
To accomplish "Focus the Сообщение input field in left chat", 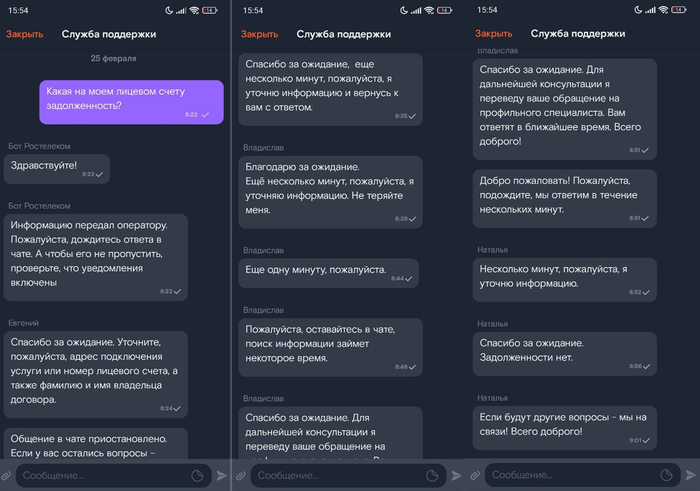I will coord(100,476).
